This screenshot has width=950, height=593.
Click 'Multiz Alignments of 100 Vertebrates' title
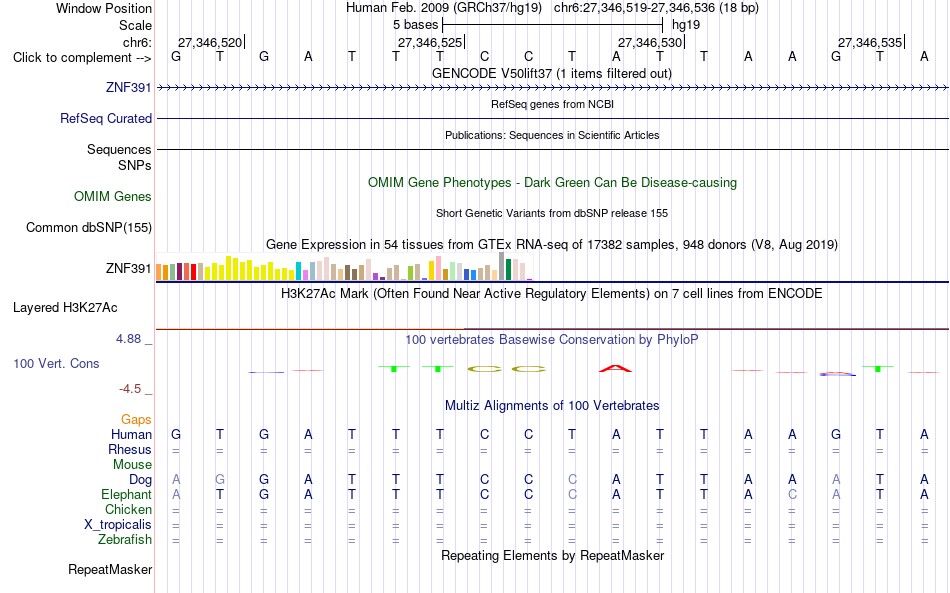click(x=552, y=406)
